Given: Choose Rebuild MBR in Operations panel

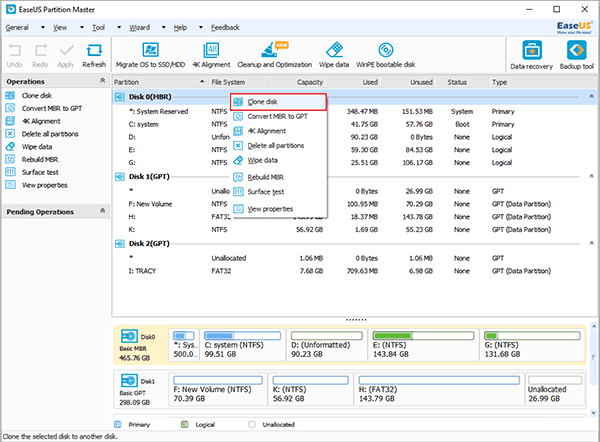Looking at the screenshot, I should point(40,160).
